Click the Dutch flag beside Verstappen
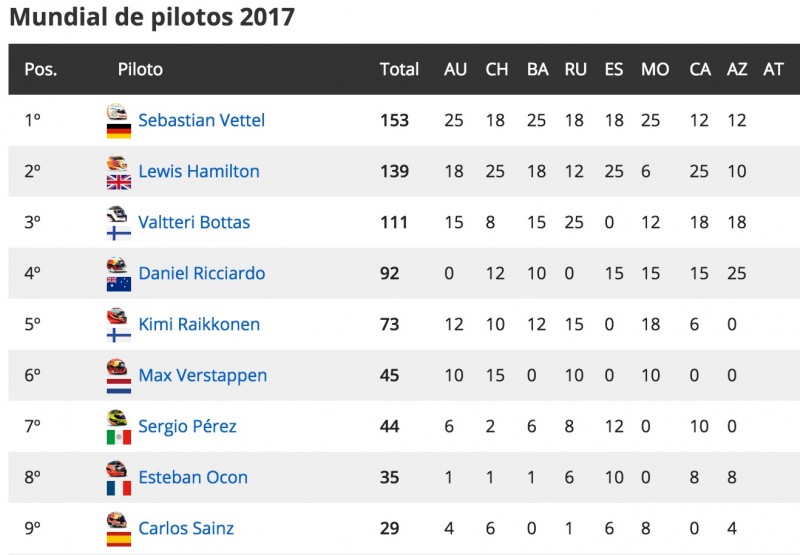 [119, 386]
